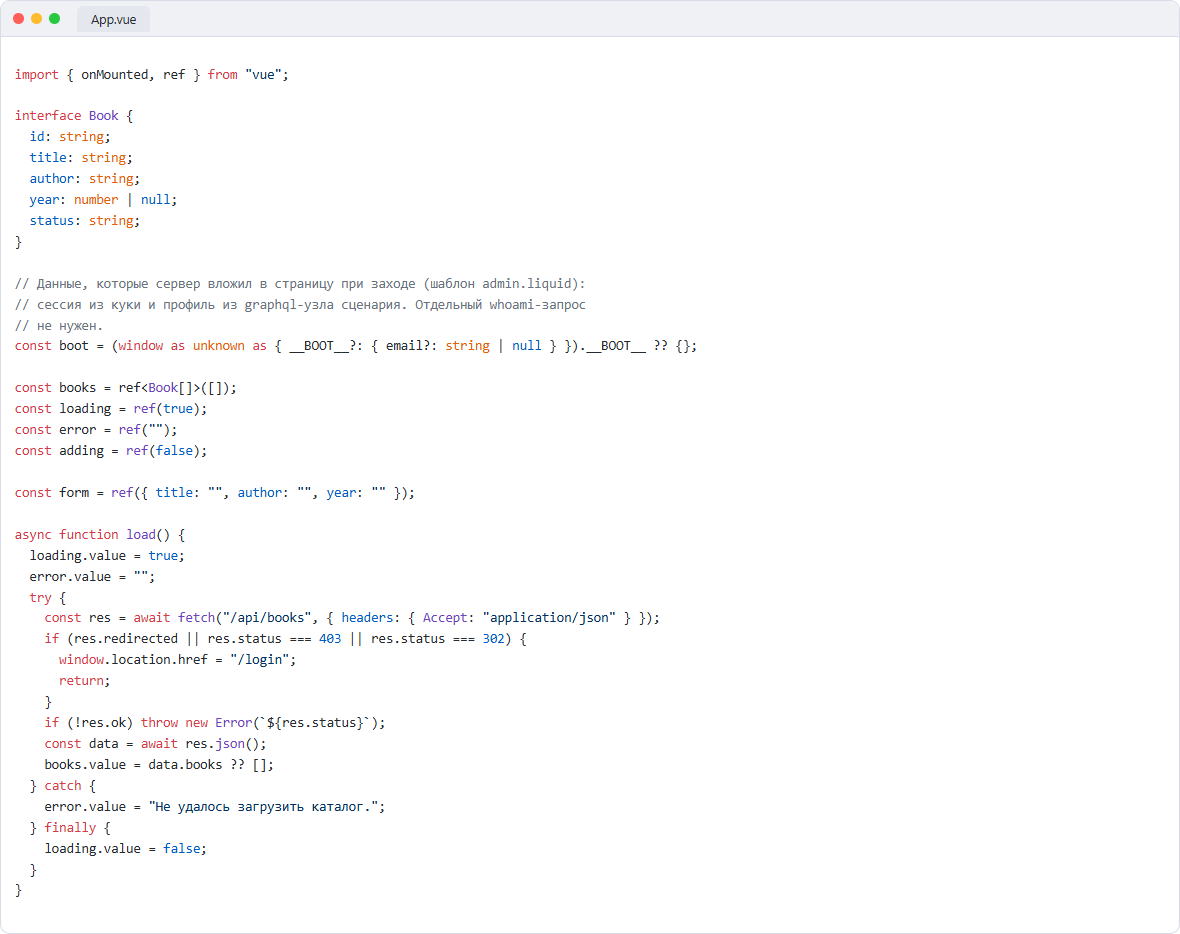Click the "const data = await res.json();" line
Screen dimensions: 1180x934
[155, 744]
